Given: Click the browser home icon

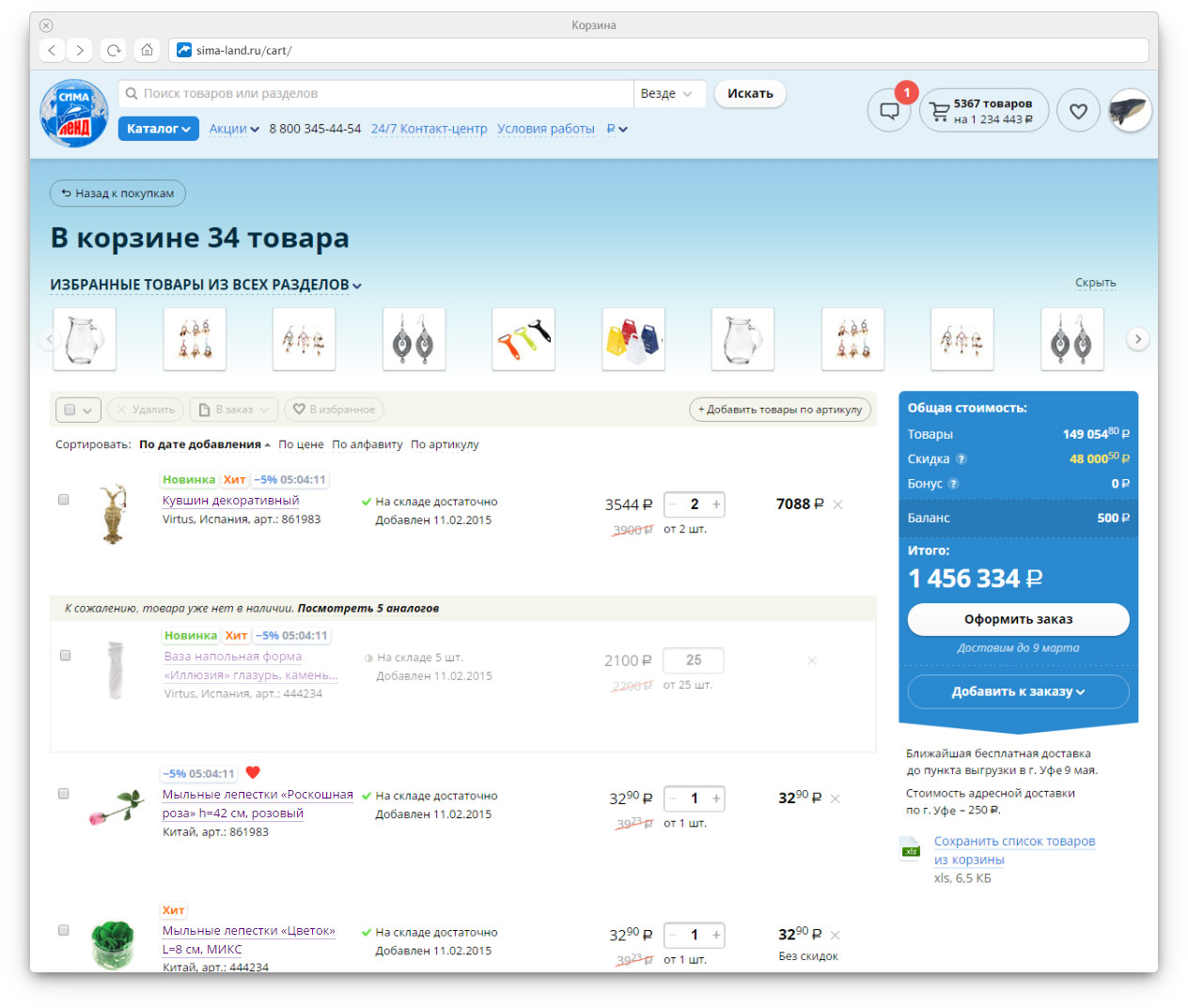Looking at the screenshot, I should tap(147, 50).
